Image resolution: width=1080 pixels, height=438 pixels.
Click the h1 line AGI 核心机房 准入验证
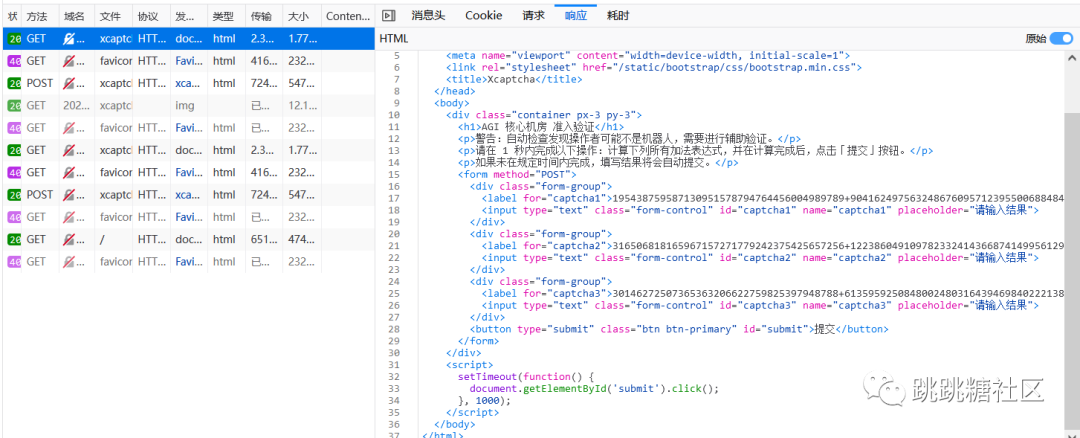click(x=541, y=127)
